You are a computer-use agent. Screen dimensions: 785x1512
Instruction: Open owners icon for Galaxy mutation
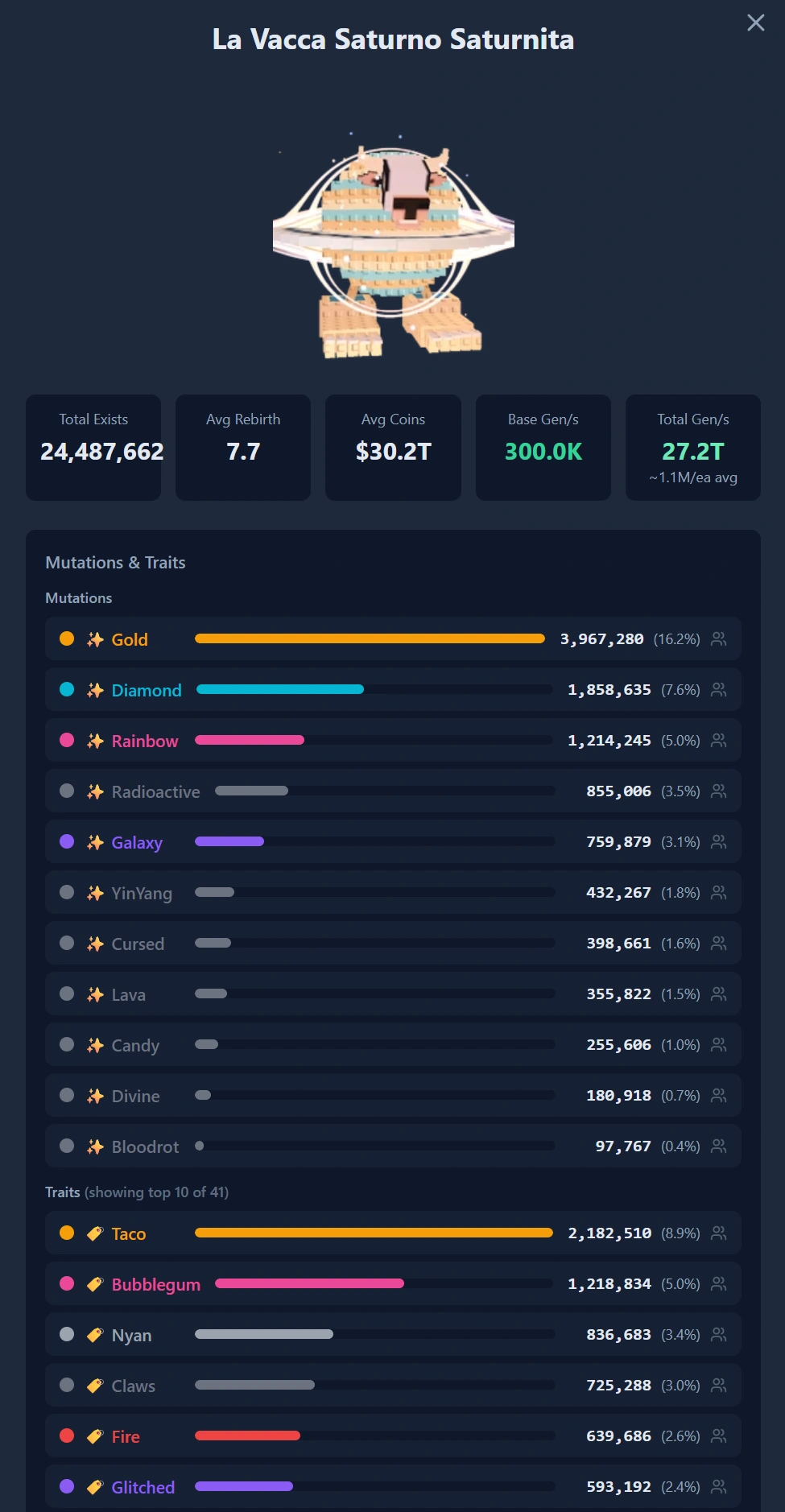[719, 841]
